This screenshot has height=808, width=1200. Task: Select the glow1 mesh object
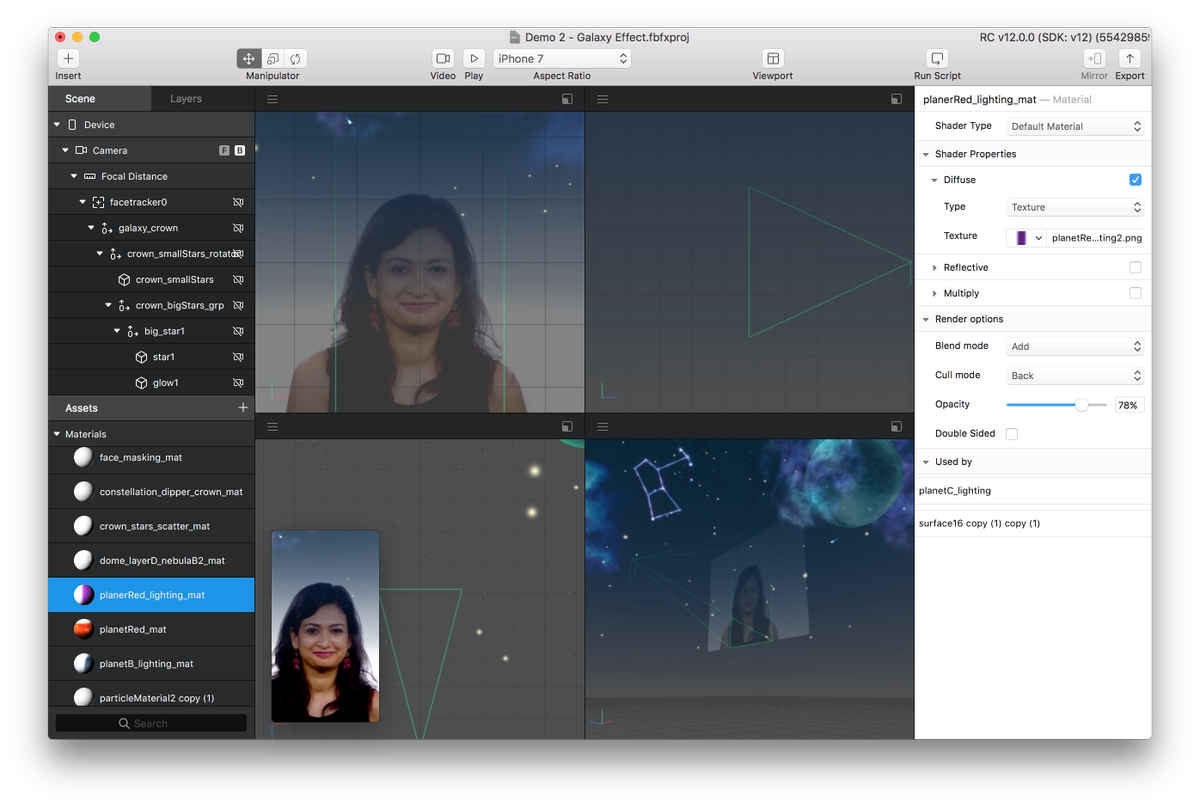(x=151, y=383)
